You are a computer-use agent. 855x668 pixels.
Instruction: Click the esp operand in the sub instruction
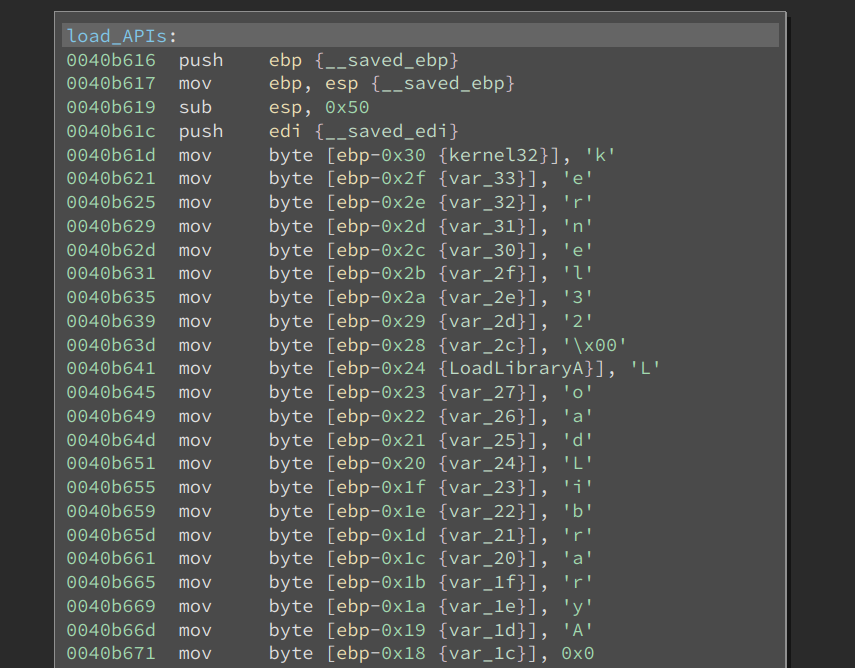click(283, 107)
